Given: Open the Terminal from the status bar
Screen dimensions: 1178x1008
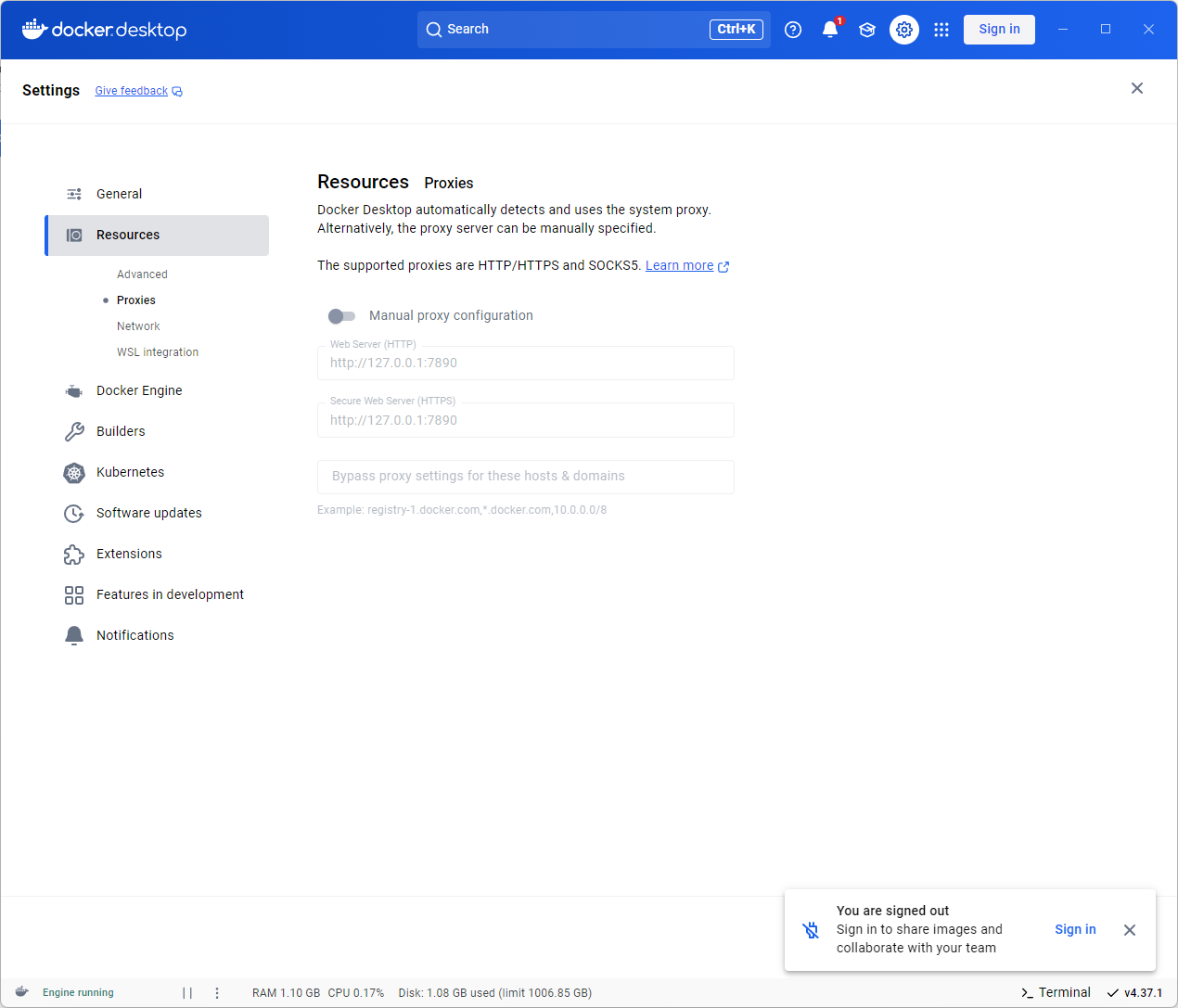Looking at the screenshot, I should (x=1056, y=993).
